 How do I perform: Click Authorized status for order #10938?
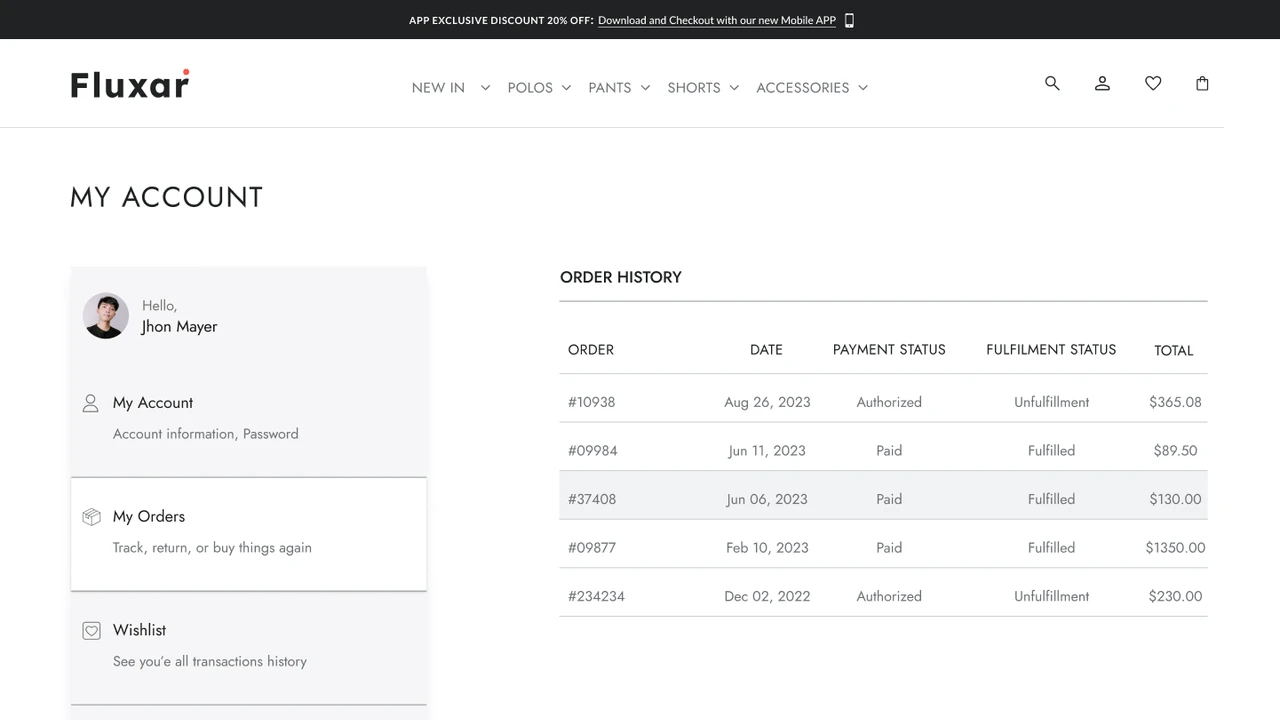click(x=889, y=402)
